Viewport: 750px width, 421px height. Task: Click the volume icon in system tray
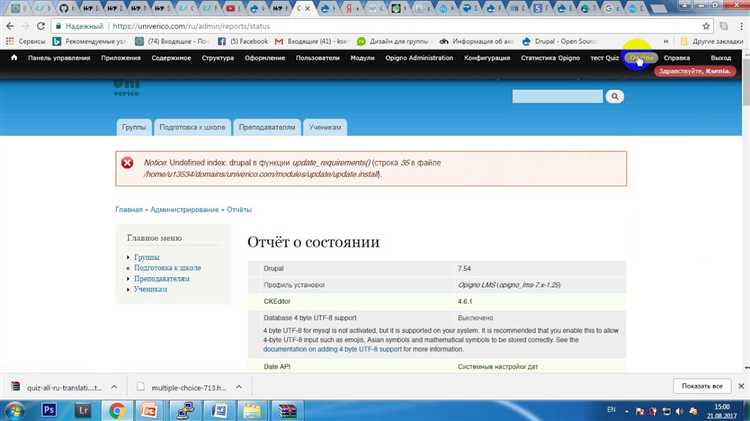[680, 411]
